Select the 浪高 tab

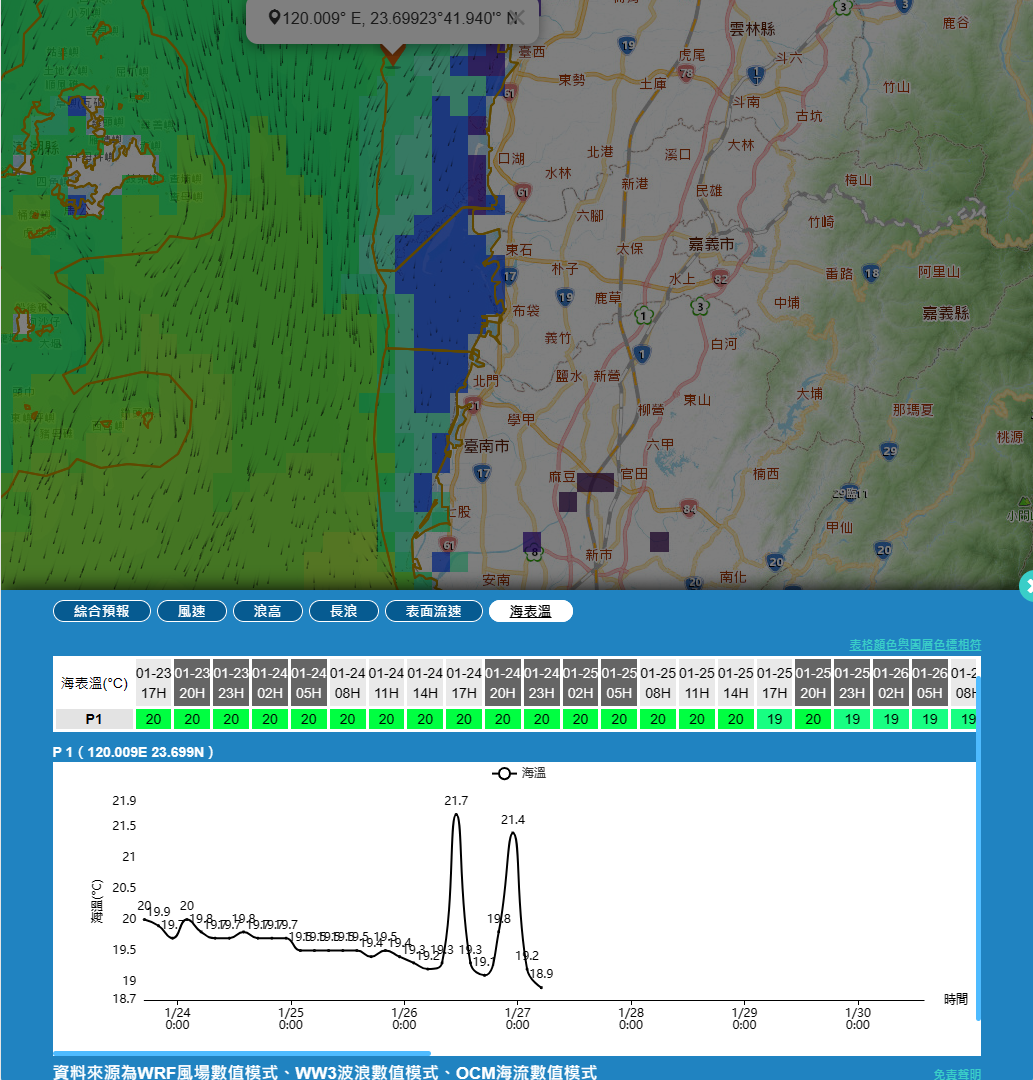[267, 611]
